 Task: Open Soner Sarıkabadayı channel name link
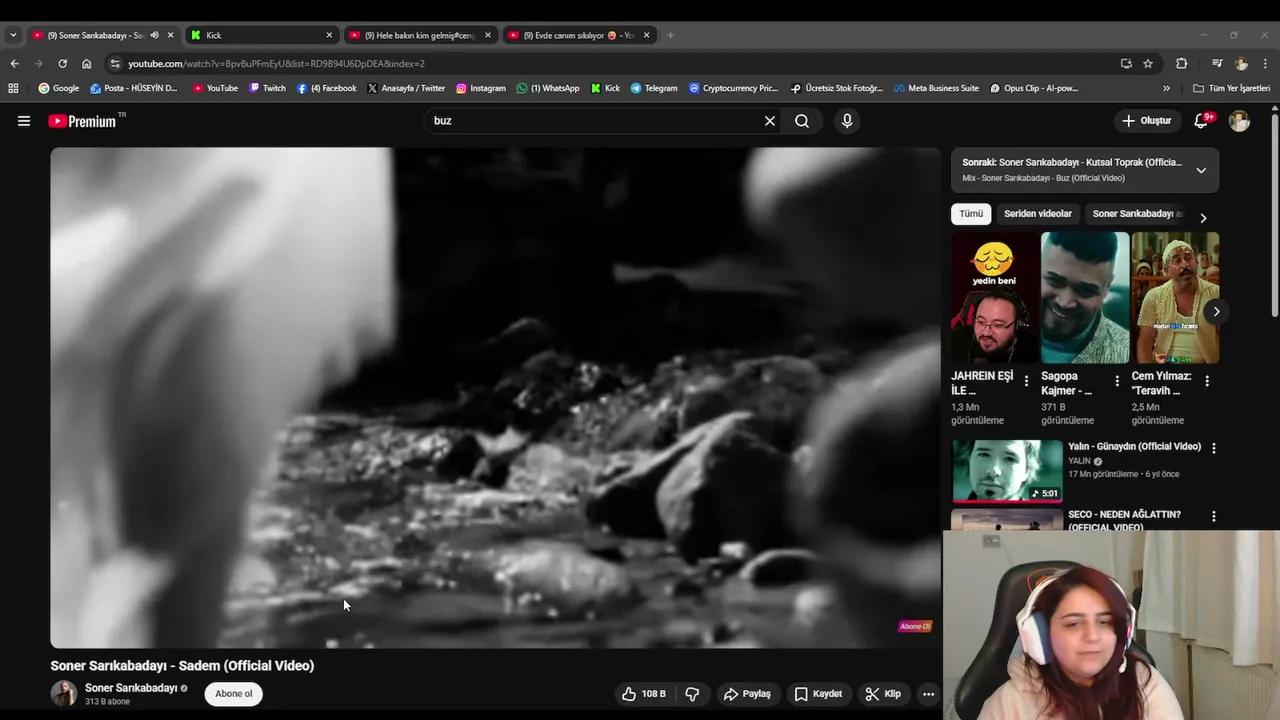(131, 688)
